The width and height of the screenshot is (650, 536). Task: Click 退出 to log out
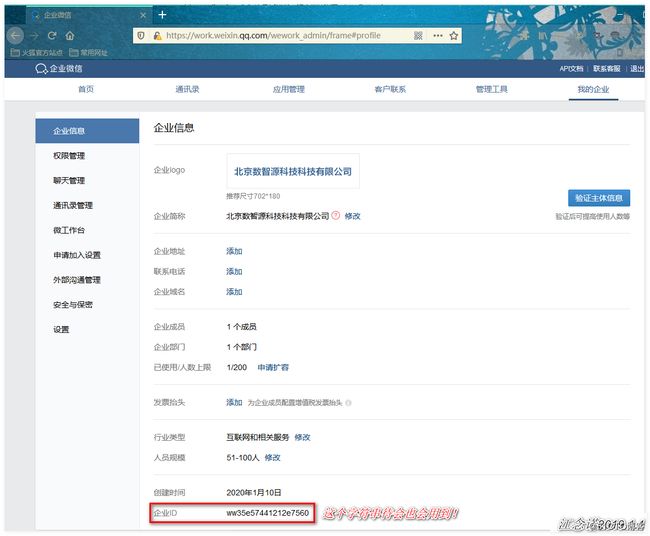pos(637,69)
